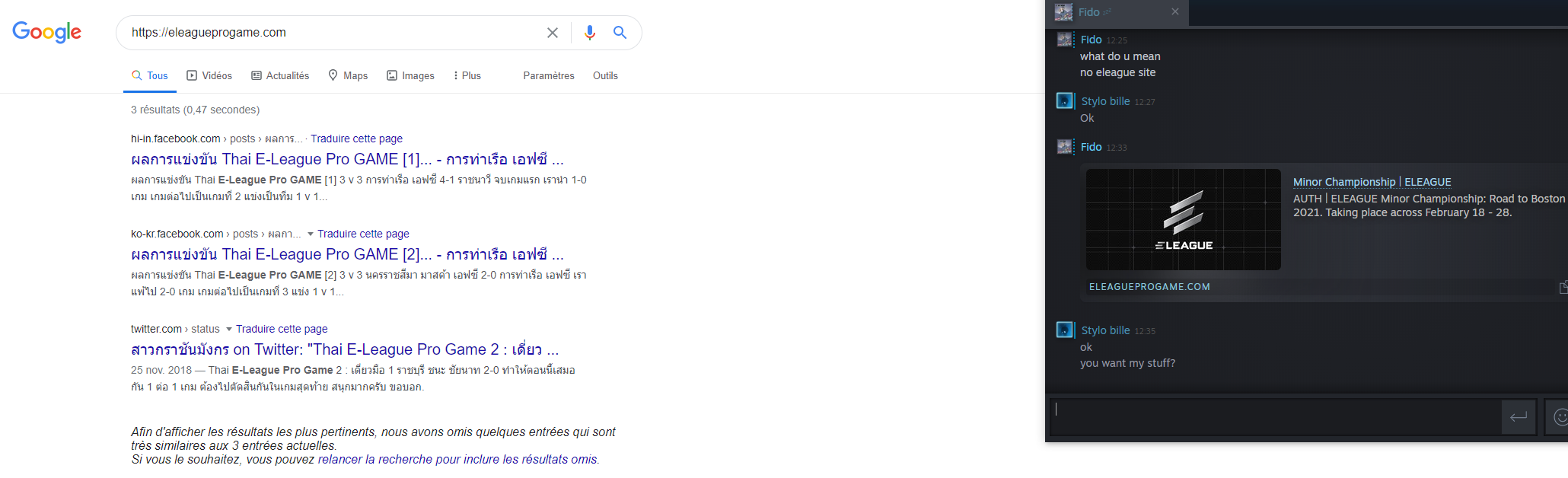1568x478 pixels.
Task: Open the Maps search tab
Action: (x=348, y=75)
